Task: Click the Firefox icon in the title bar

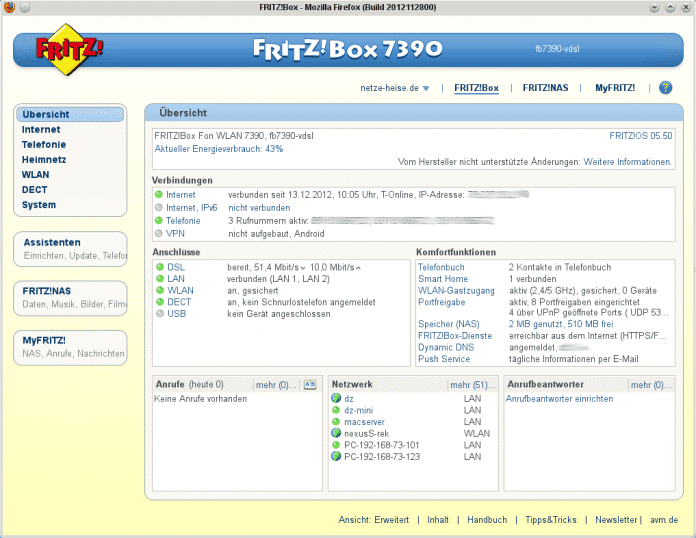Action: [x=11, y=8]
